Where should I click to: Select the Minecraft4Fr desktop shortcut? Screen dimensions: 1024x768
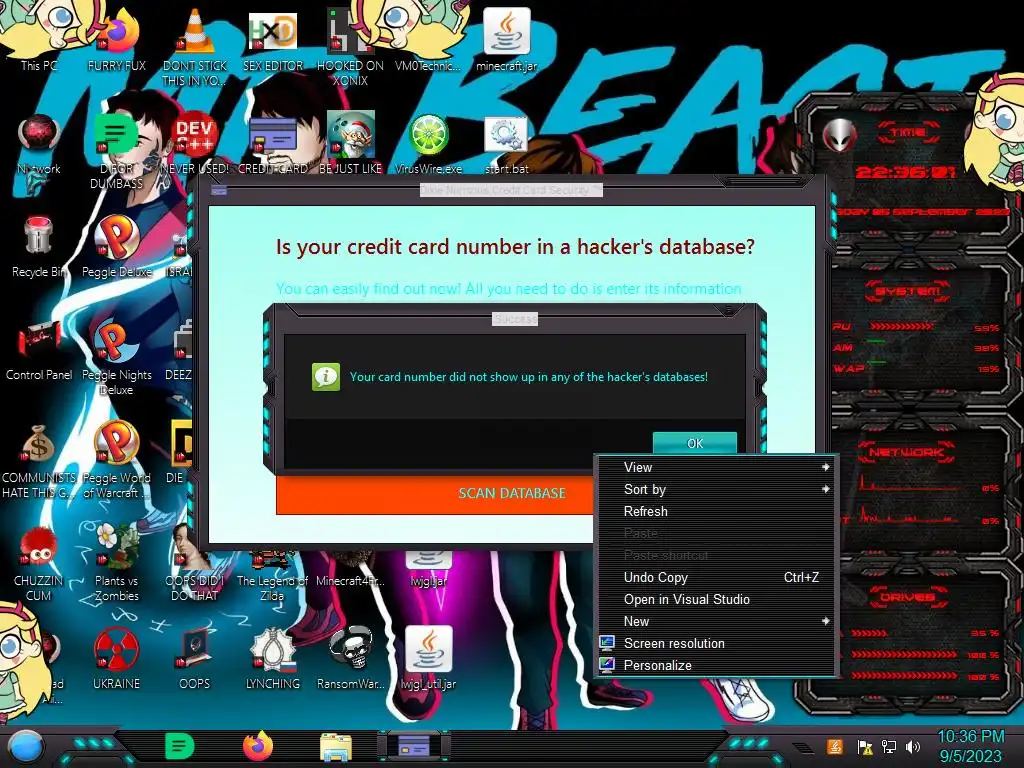pyautogui.click(x=351, y=569)
